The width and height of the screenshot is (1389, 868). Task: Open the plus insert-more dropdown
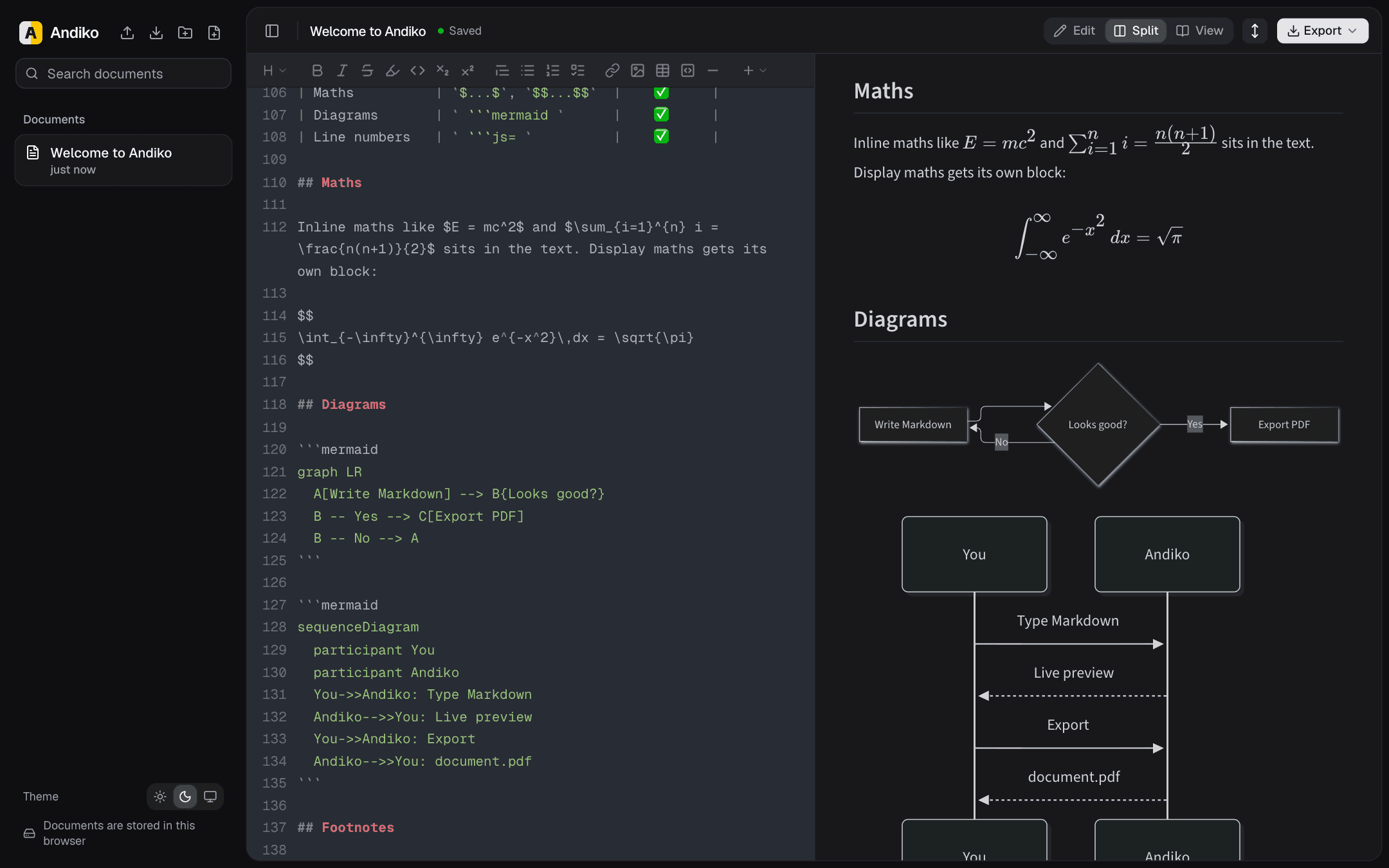754,71
